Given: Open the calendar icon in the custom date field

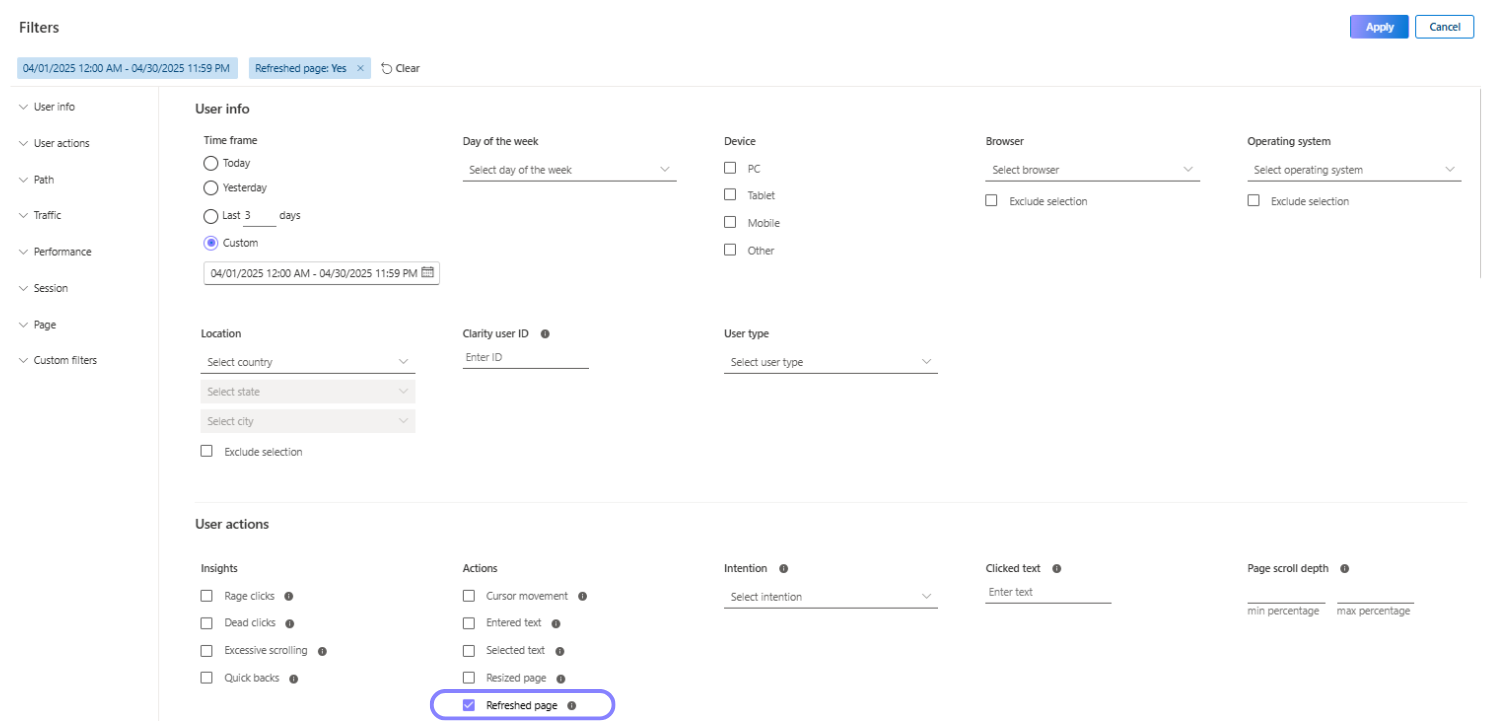Looking at the screenshot, I should point(429,272).
